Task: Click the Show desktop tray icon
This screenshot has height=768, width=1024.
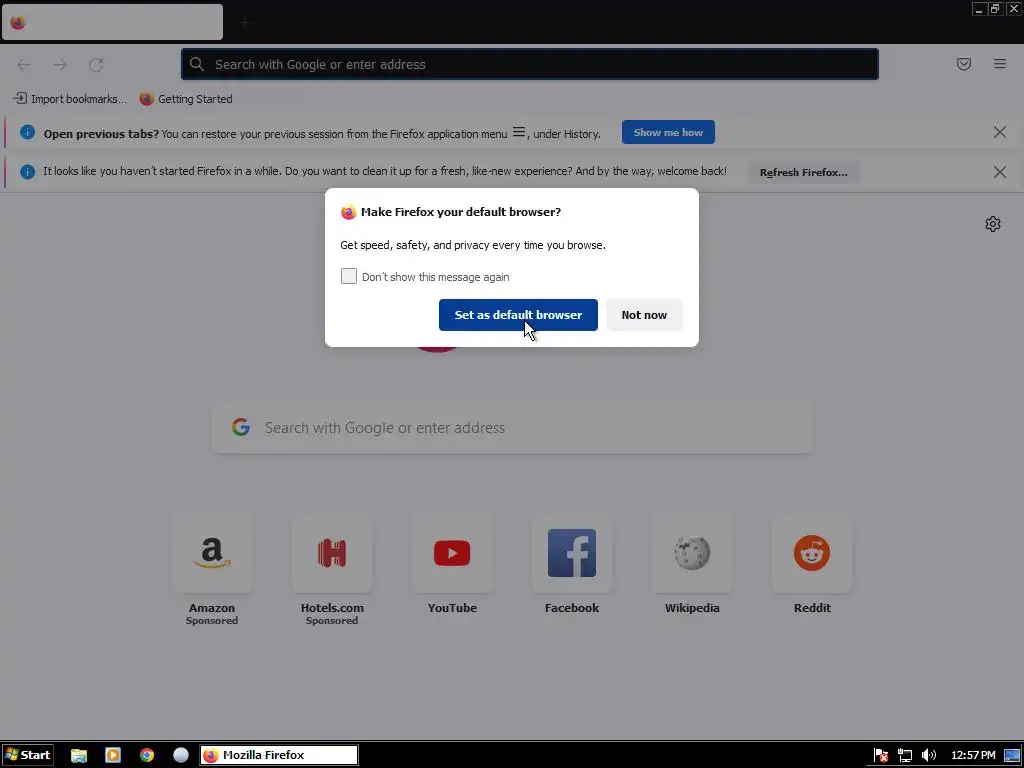Action: coord(1012,756)
